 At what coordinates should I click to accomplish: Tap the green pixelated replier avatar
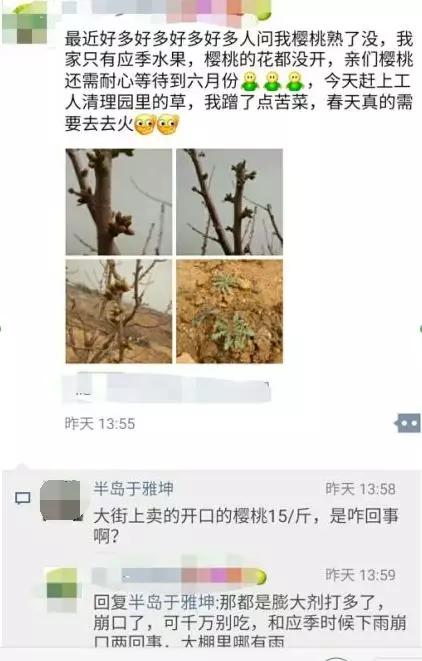tap(62, 589)
